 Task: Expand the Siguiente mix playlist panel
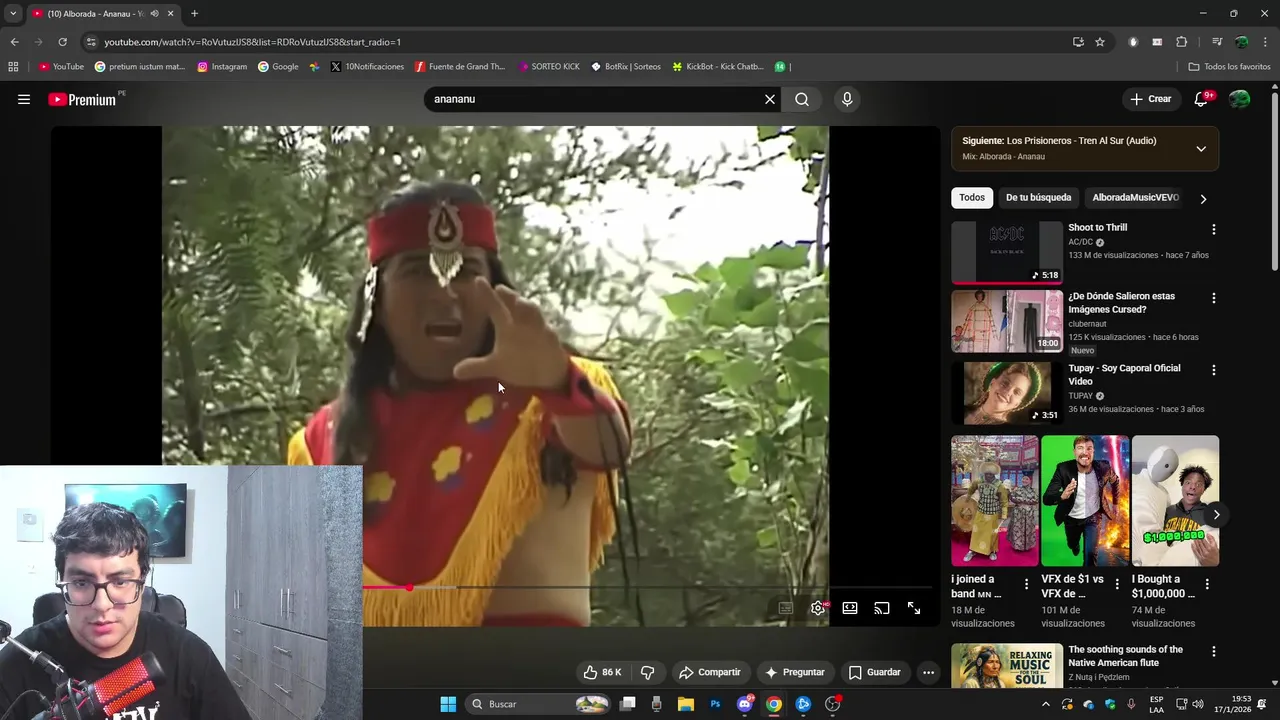click(1201, 148)
